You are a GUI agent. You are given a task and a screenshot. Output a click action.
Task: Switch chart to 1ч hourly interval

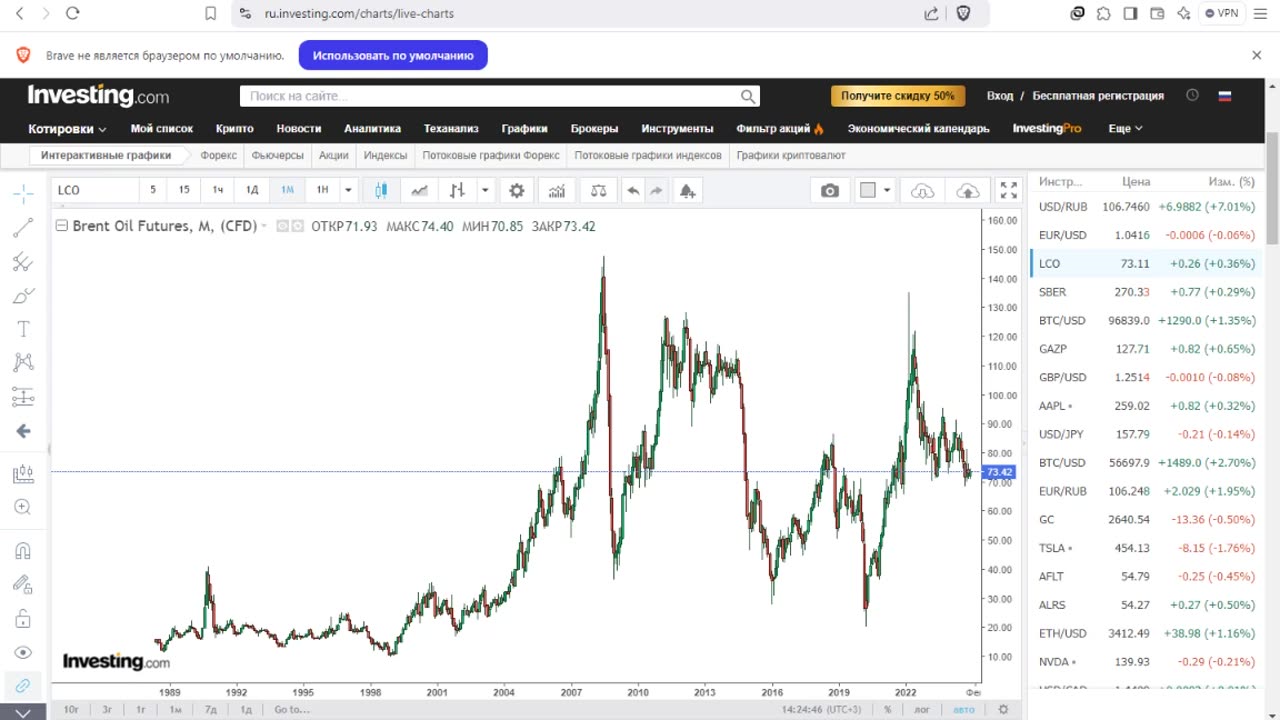pos(218,190)
